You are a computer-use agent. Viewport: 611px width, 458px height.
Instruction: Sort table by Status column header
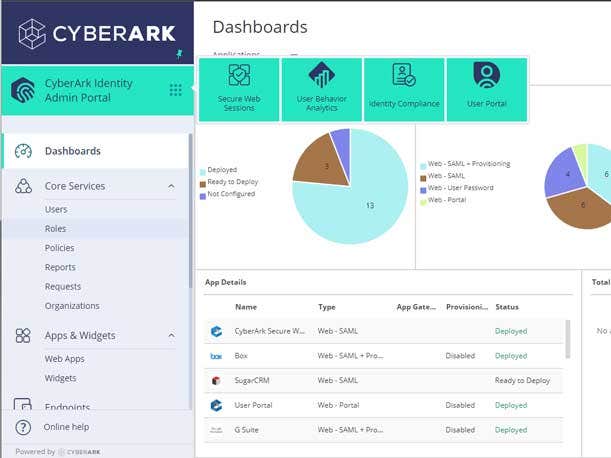pyautogui.click(x=506, y=307)
